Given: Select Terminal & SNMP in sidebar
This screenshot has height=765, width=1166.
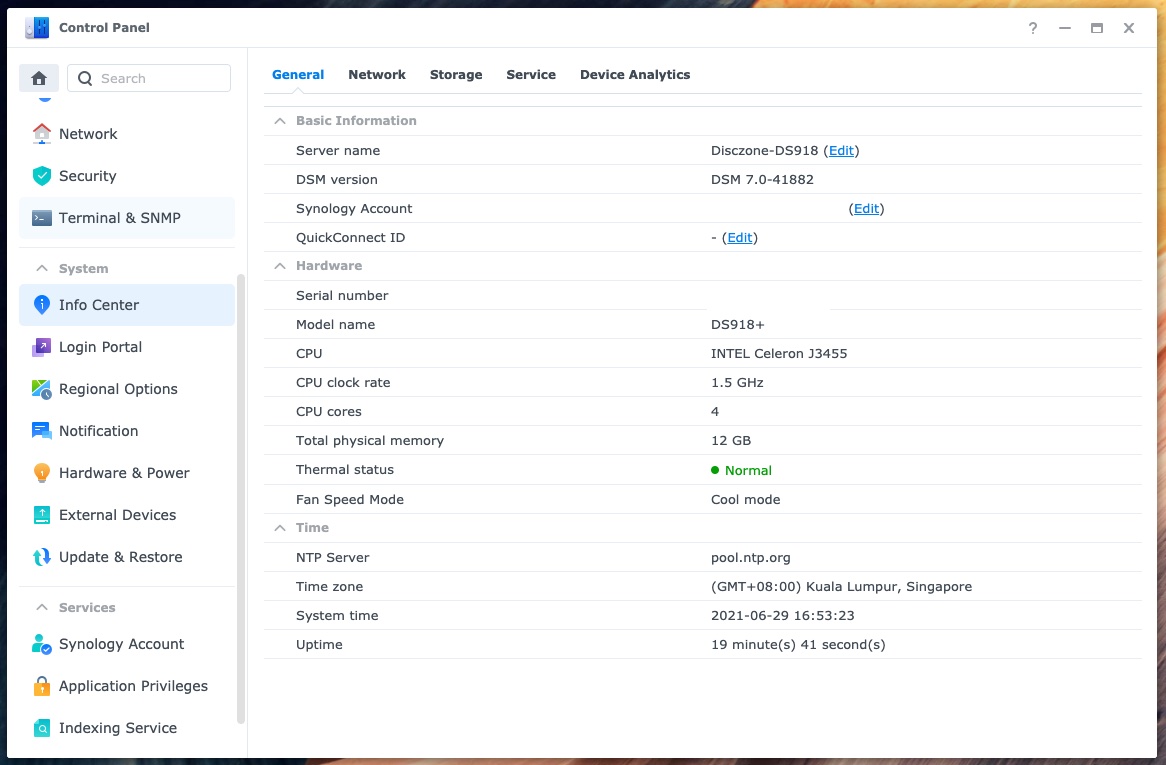Looking at the screenshot, I should (126, 218).
